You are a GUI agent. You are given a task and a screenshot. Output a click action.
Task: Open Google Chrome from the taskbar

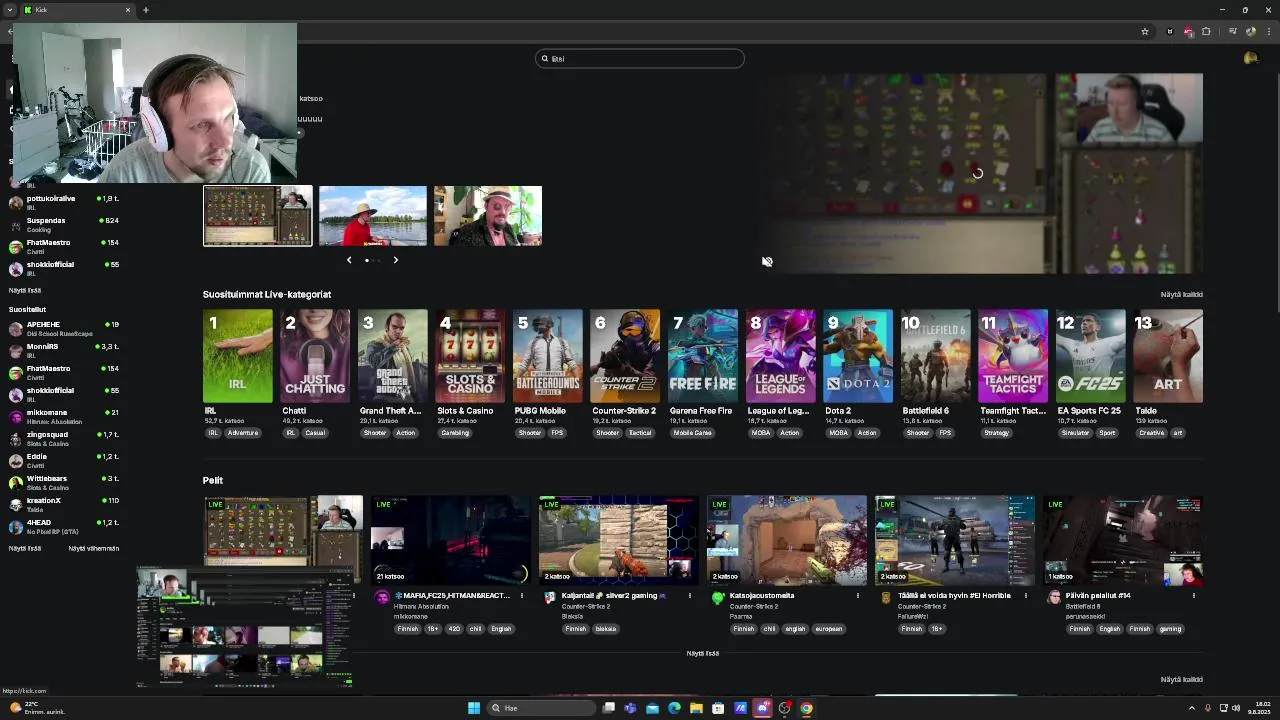tap(806, 708)
